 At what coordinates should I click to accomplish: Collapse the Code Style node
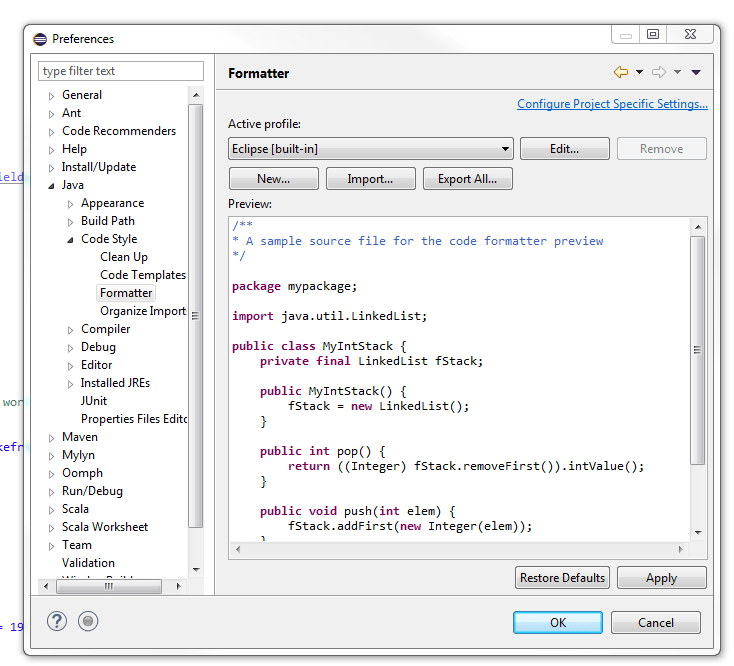pos(70,240)
